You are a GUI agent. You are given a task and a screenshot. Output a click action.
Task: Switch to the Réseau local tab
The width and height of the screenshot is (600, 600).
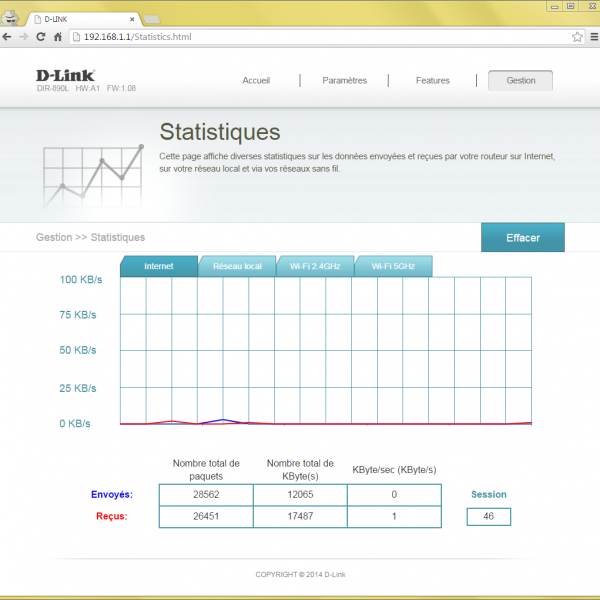[x=237, y=266]
